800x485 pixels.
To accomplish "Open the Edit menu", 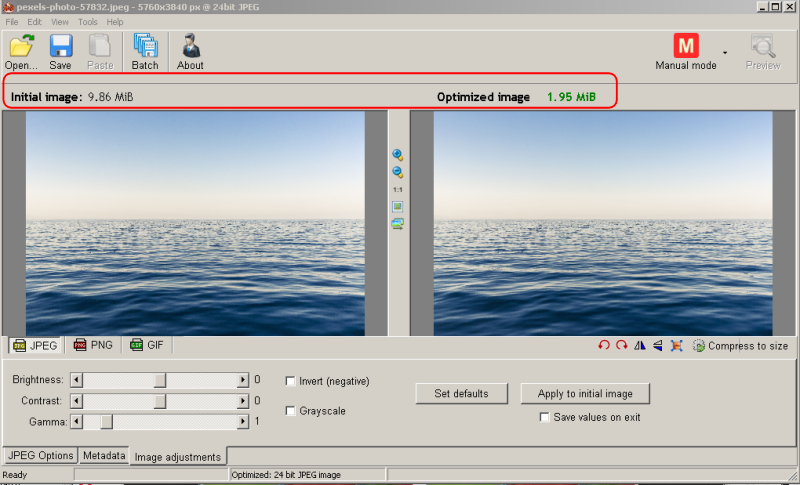I will [x=34, y=22].
